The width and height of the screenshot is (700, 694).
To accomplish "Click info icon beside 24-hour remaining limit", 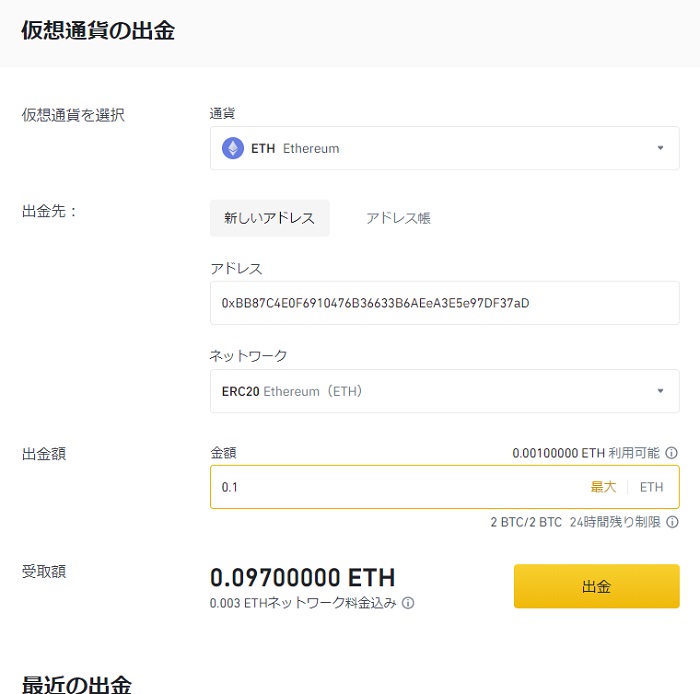I will pyautogui.click(x=672, y=522).
